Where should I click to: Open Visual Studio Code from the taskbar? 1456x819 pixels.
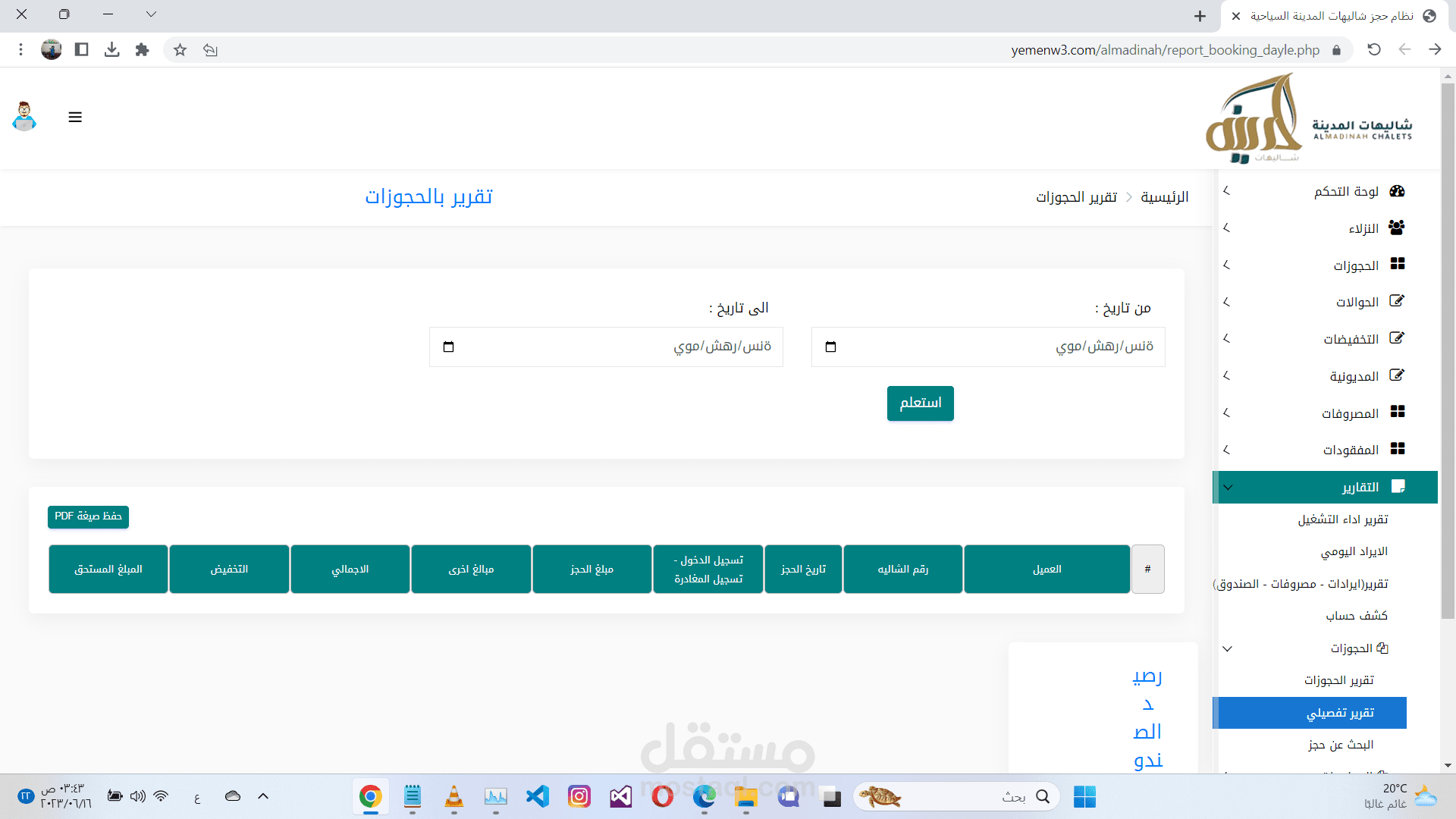[538, 796]
